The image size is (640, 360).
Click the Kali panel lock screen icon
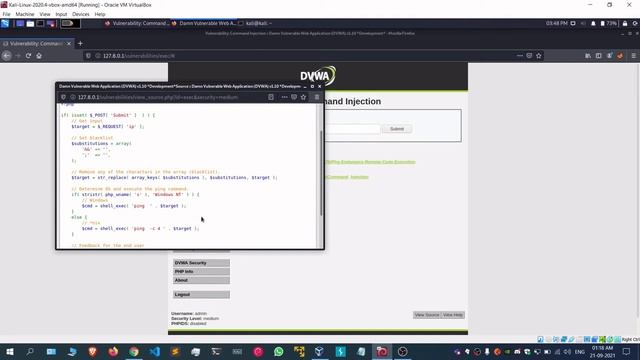(x=625, y=24)
